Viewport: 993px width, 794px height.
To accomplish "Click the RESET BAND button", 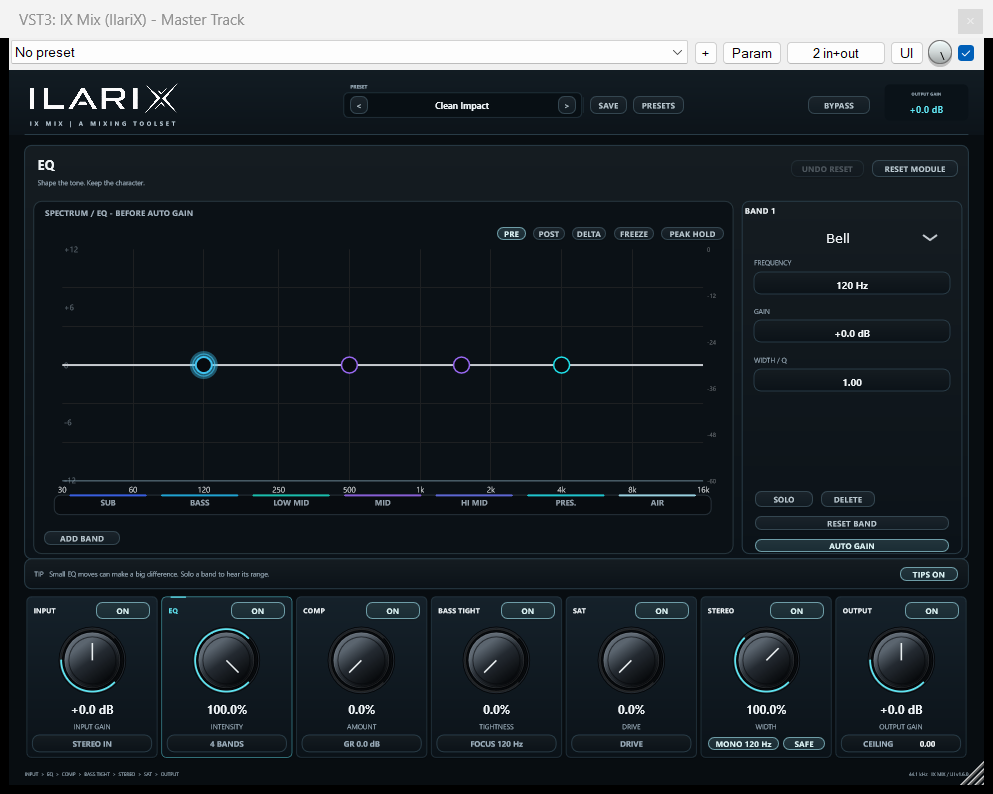I will (852, 524).
